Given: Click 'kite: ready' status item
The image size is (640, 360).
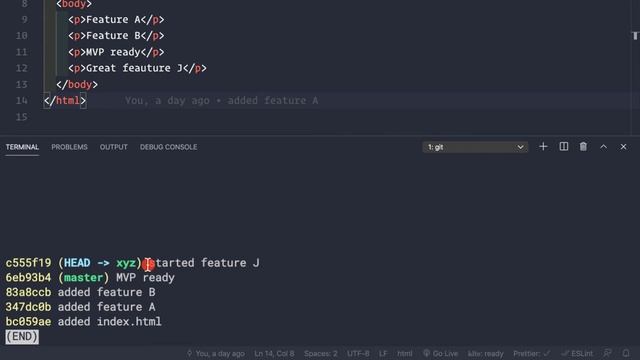Looking at the screenshot, I should coord(485,353).
